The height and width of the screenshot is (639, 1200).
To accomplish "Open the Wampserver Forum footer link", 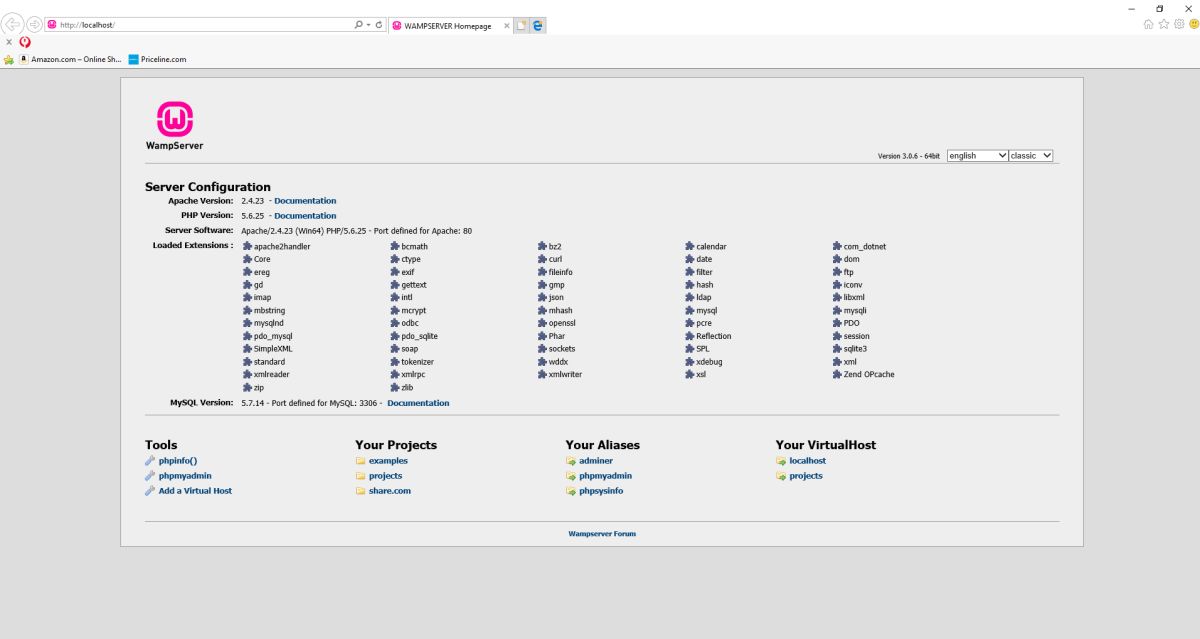I will (x=602, y=534).
